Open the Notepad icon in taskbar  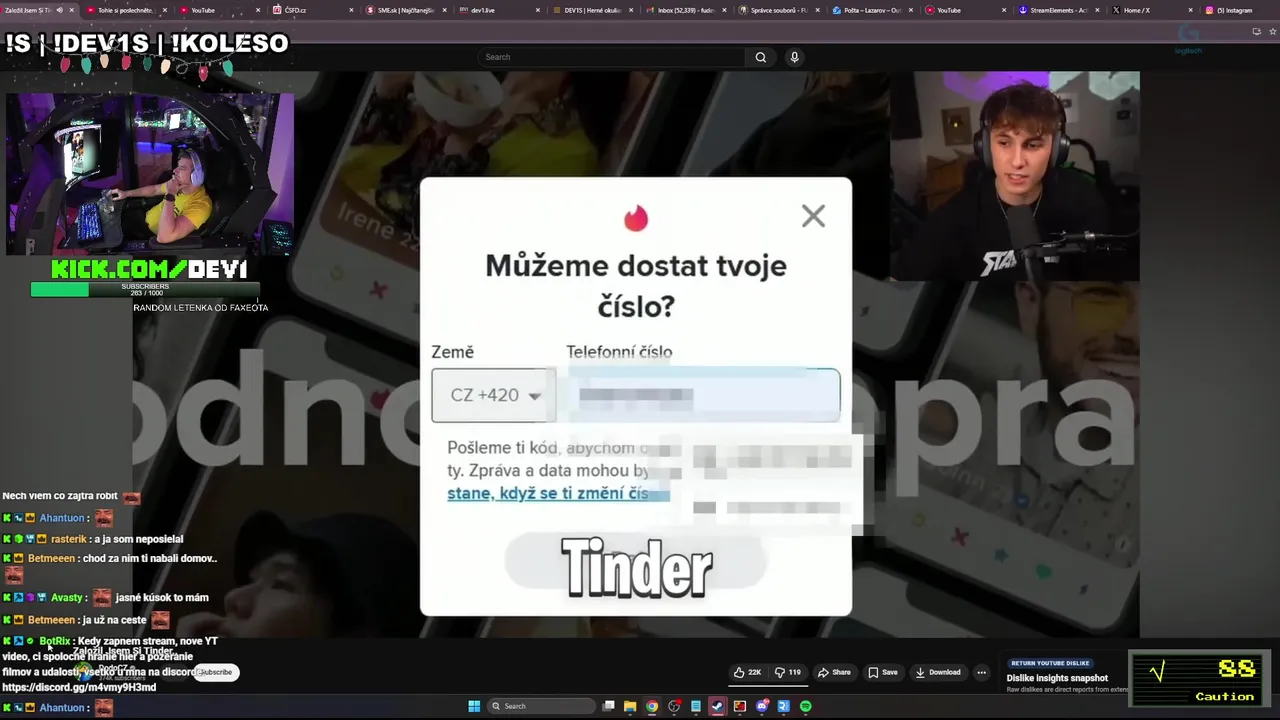click(x=696, y=706)
